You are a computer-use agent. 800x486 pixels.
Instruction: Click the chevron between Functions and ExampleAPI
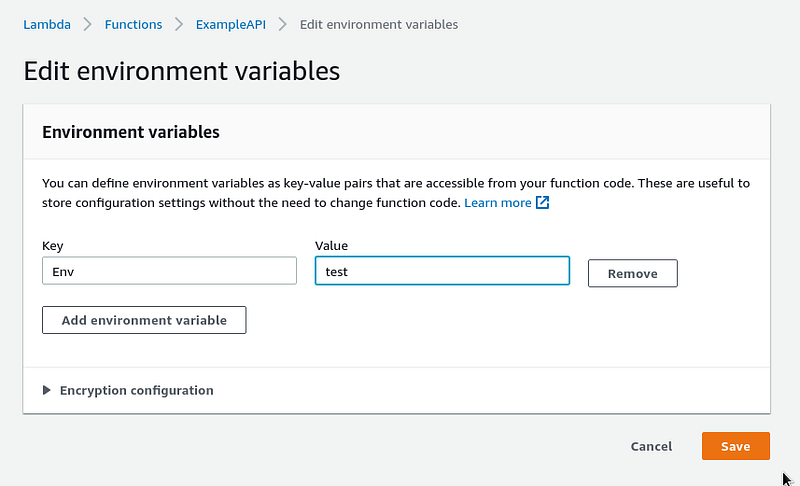coord(179,24)
